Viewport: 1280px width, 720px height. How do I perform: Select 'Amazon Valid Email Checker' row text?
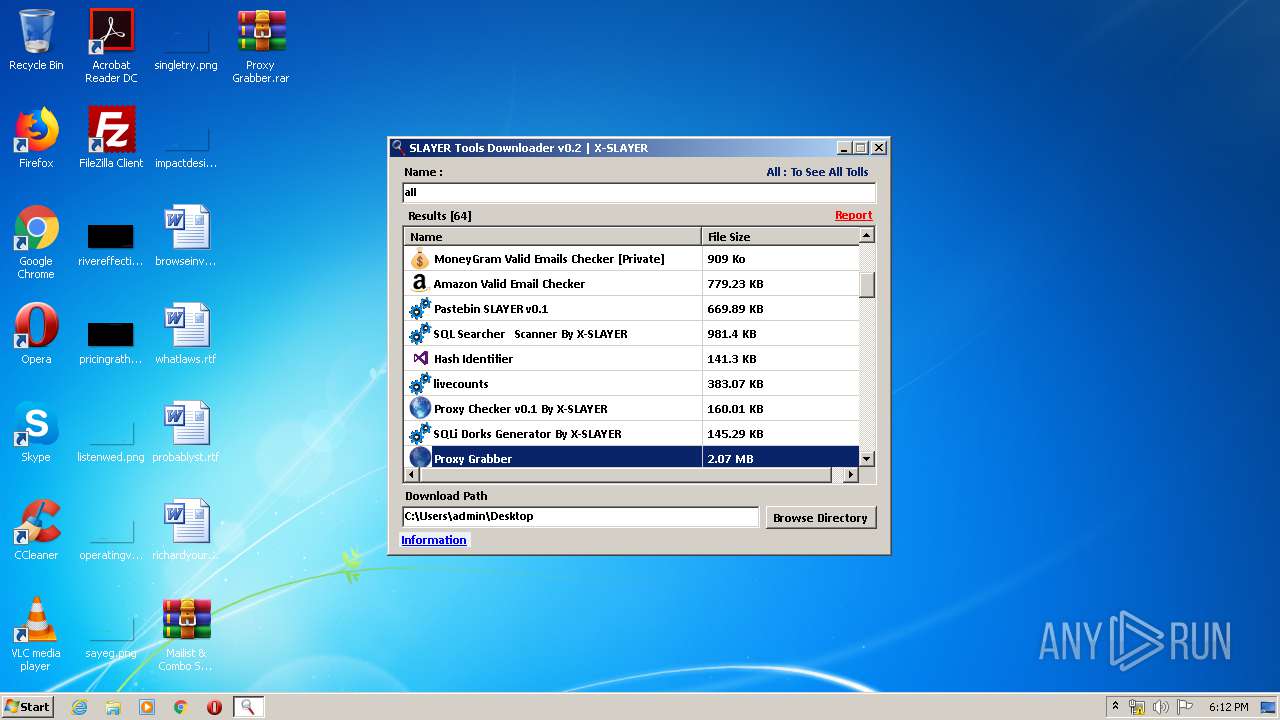click(x=509, y=284)
